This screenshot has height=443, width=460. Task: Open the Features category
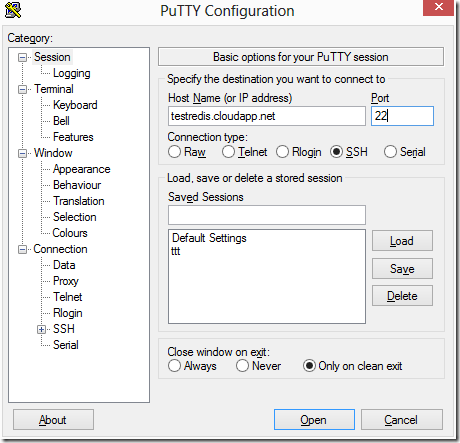73,137
